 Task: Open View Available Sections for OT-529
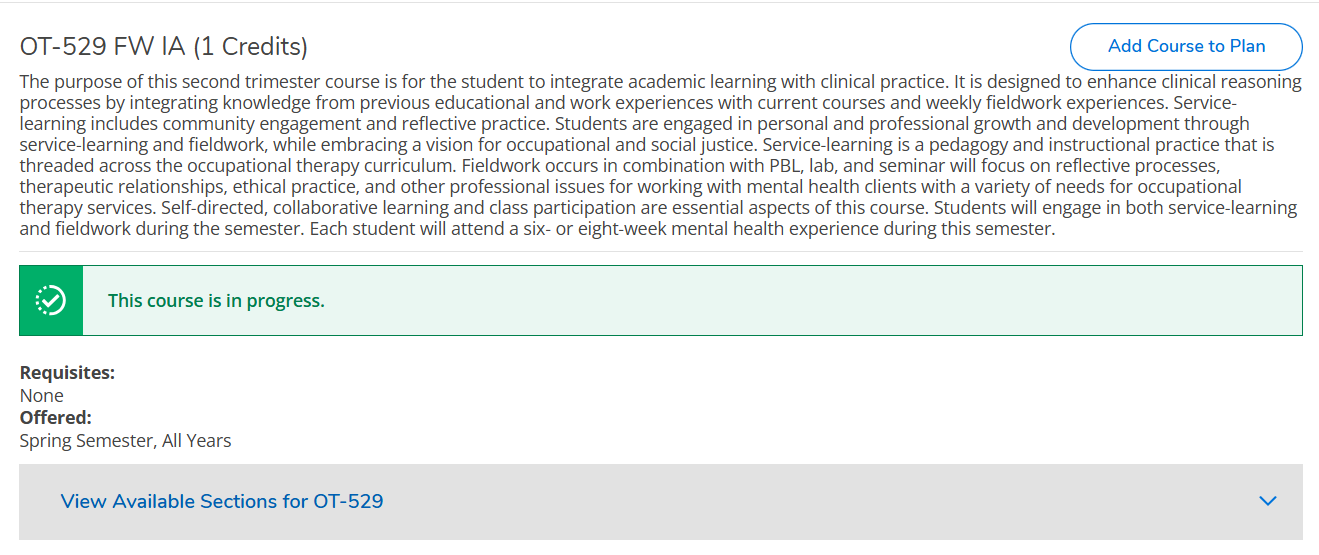pos(222,501)
